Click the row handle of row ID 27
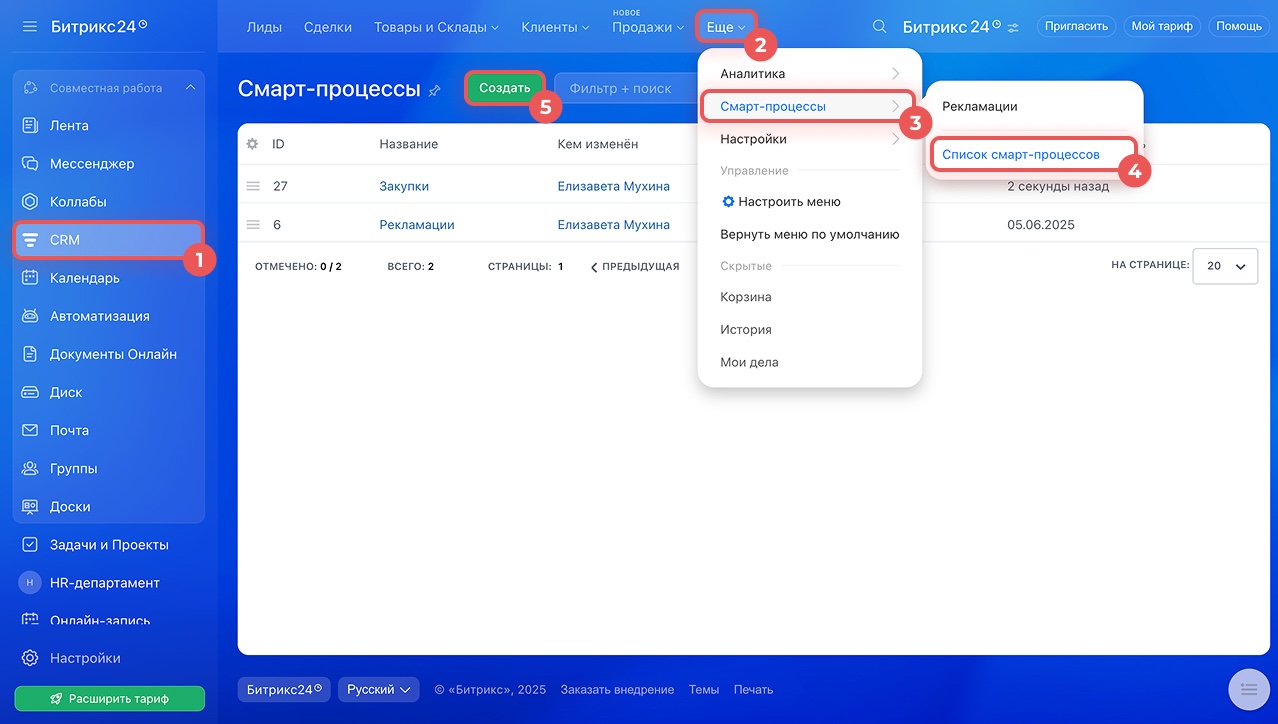Screen dimensions: 1278x724 tap(253, 186)
